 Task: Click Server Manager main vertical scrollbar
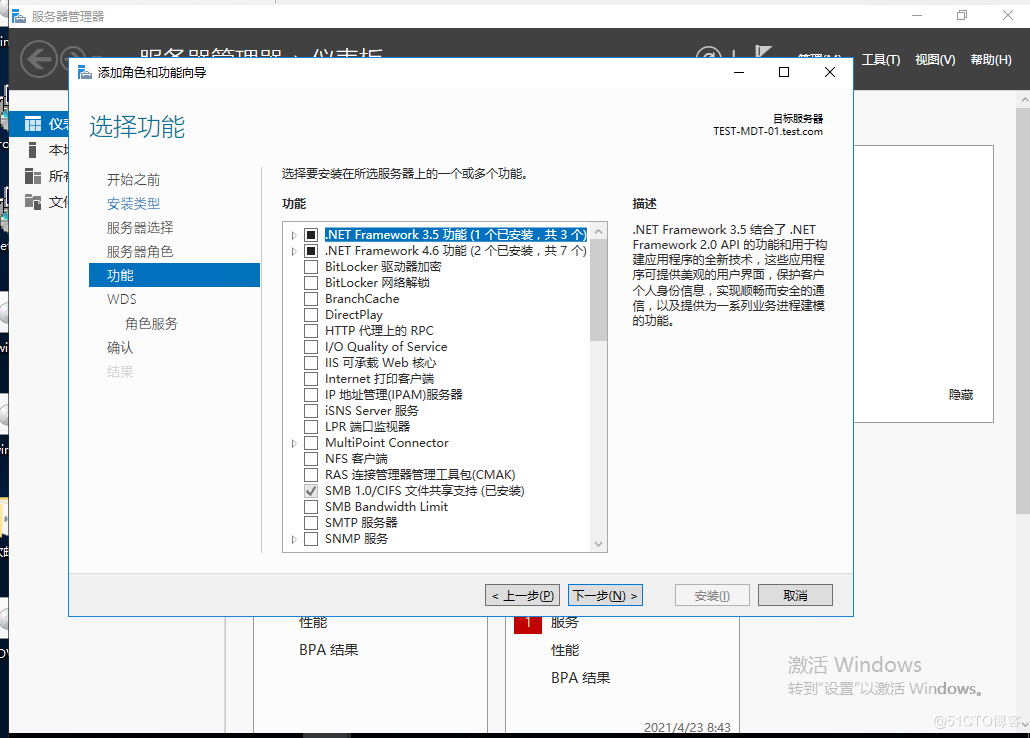(x=1023, y=309)
